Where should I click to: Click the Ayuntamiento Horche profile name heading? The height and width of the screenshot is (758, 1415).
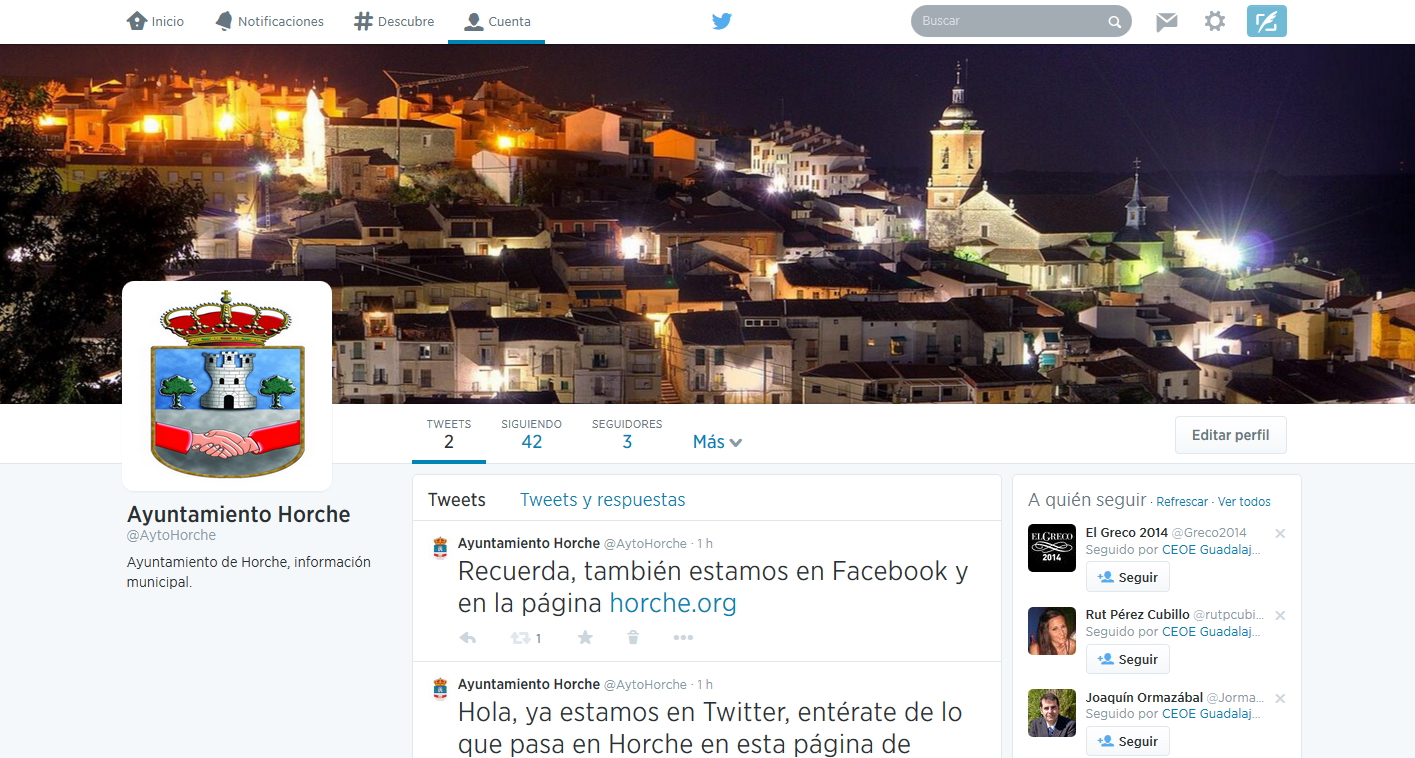pyautogui.click(x=239, y=515)
